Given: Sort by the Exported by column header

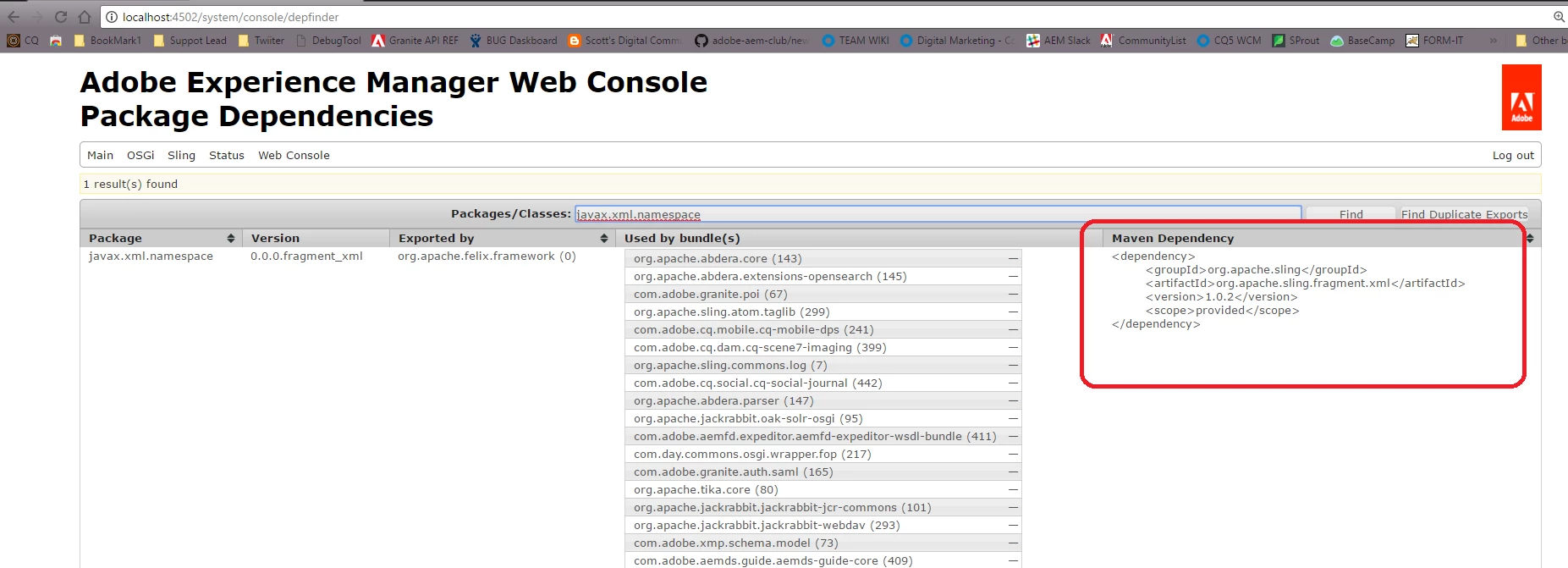Looking at the screenshot, I should (x=502, y=238).
